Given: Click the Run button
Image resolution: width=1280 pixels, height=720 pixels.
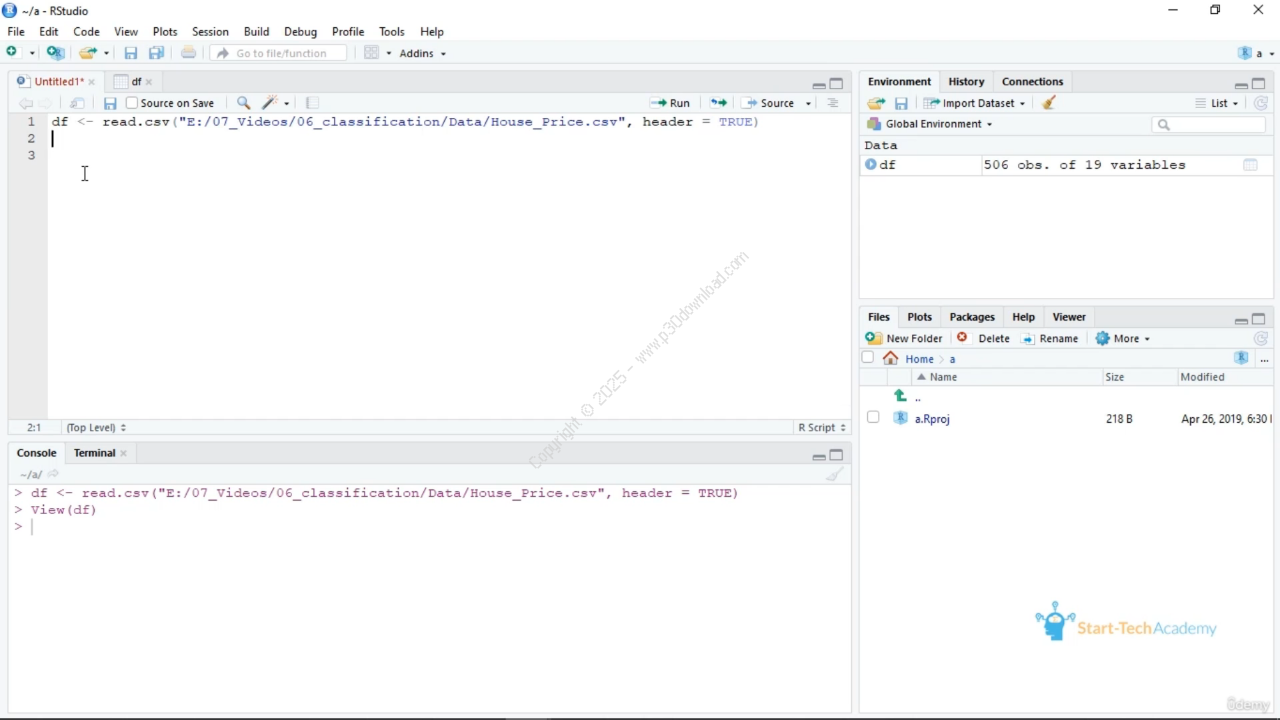Looking at the screenshot, I should (x=671, y=103).
